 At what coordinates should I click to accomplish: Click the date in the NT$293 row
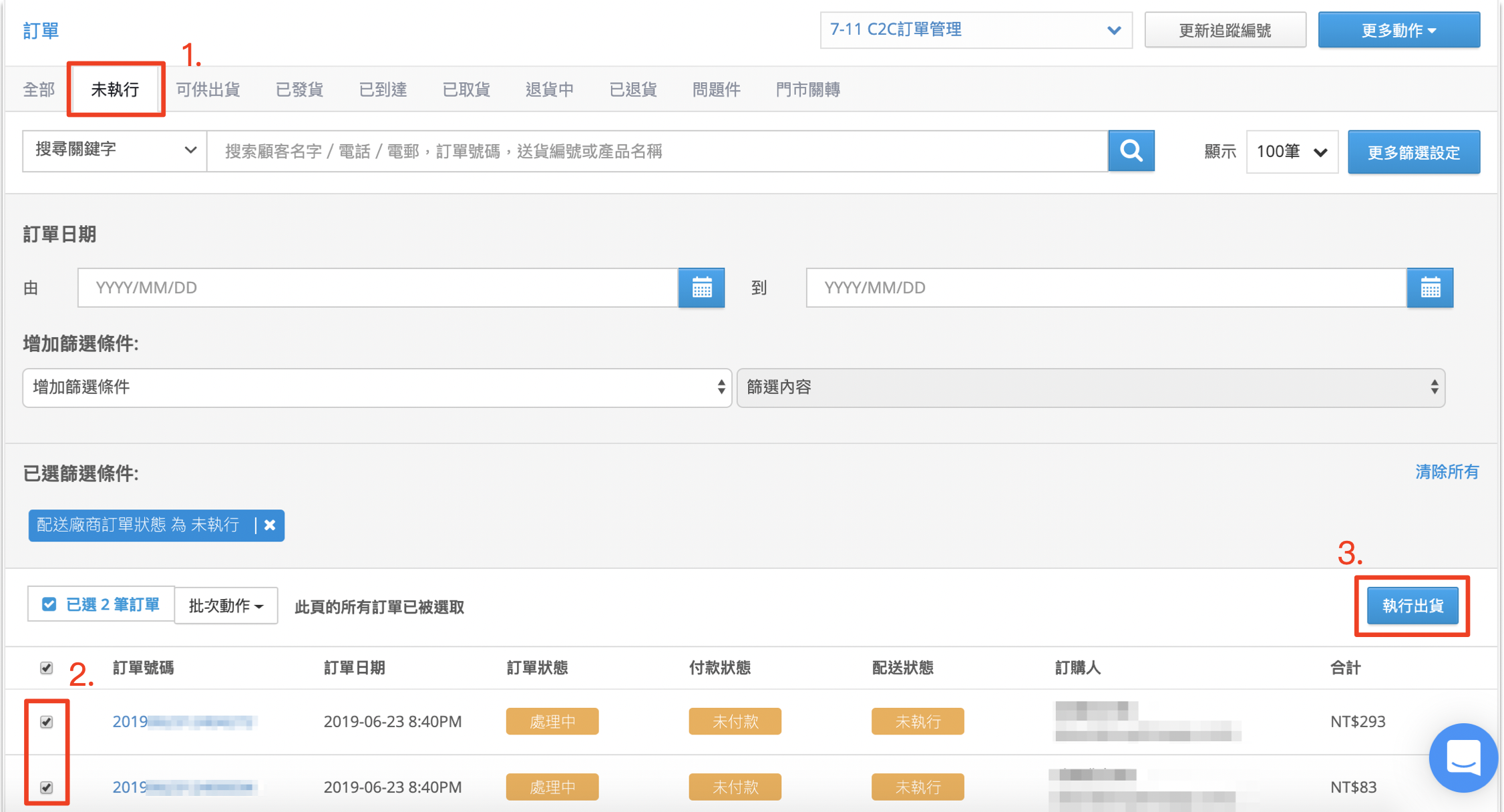click(x=393, y=722)
